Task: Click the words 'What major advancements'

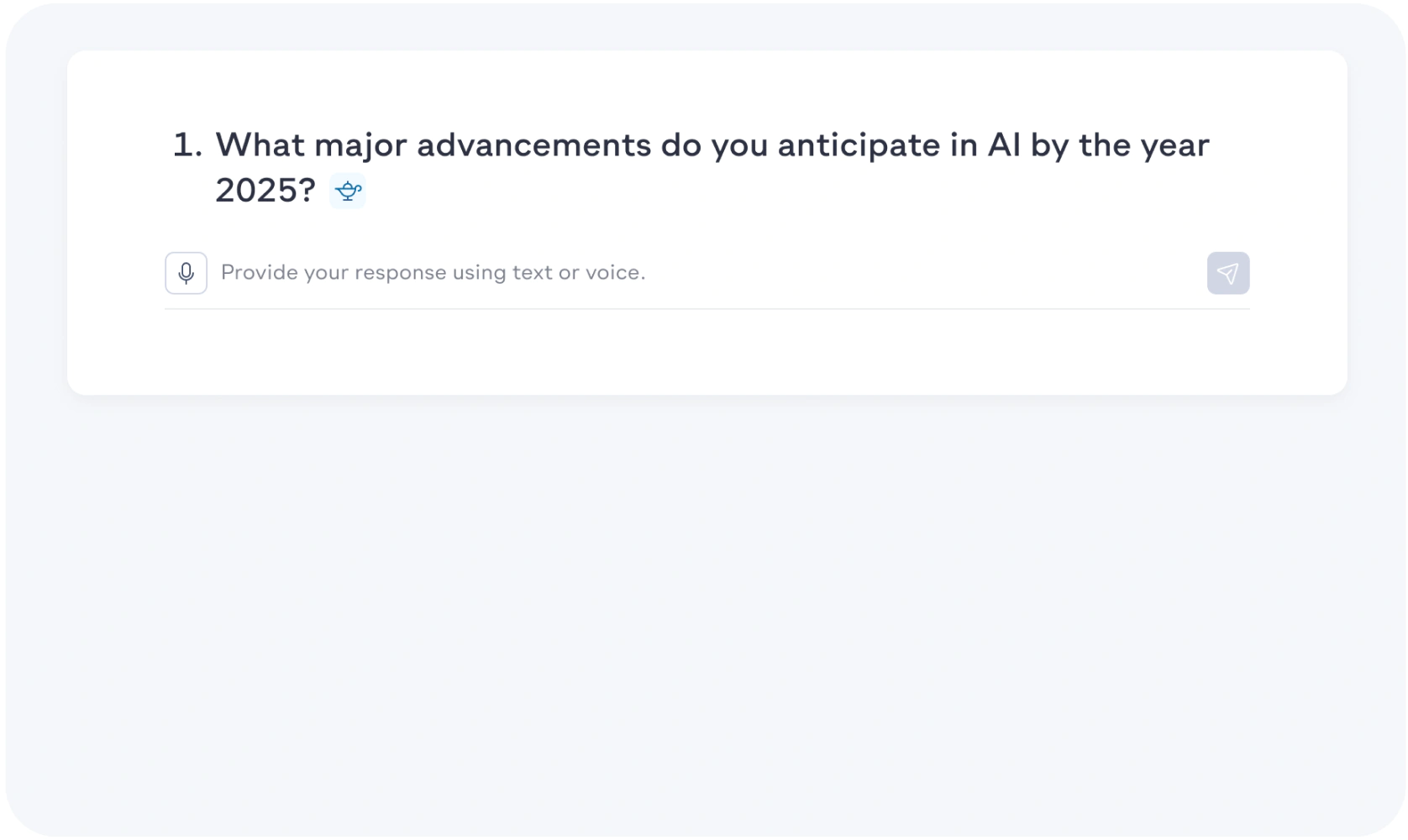Action: coord(433,145)
